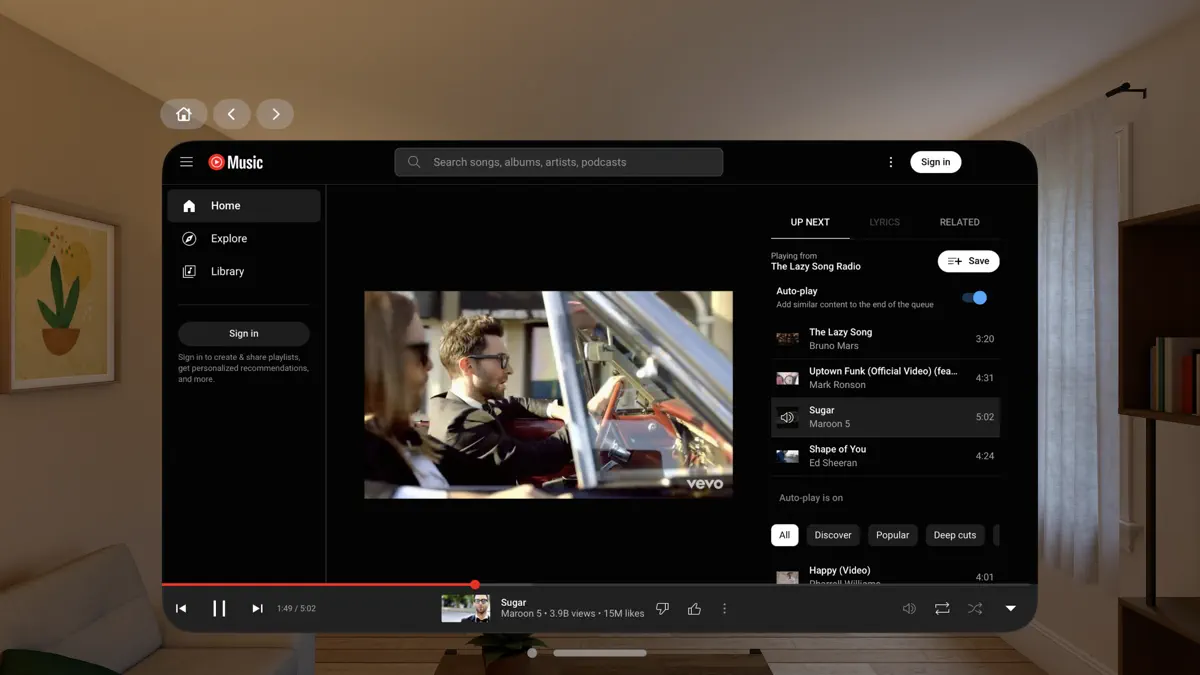Like the song Sugar

tap(694, 608)
